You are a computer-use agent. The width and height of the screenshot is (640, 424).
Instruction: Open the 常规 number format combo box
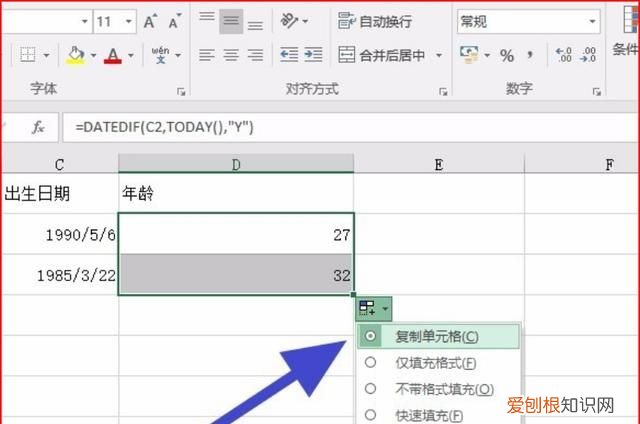[x=529, y=21]
